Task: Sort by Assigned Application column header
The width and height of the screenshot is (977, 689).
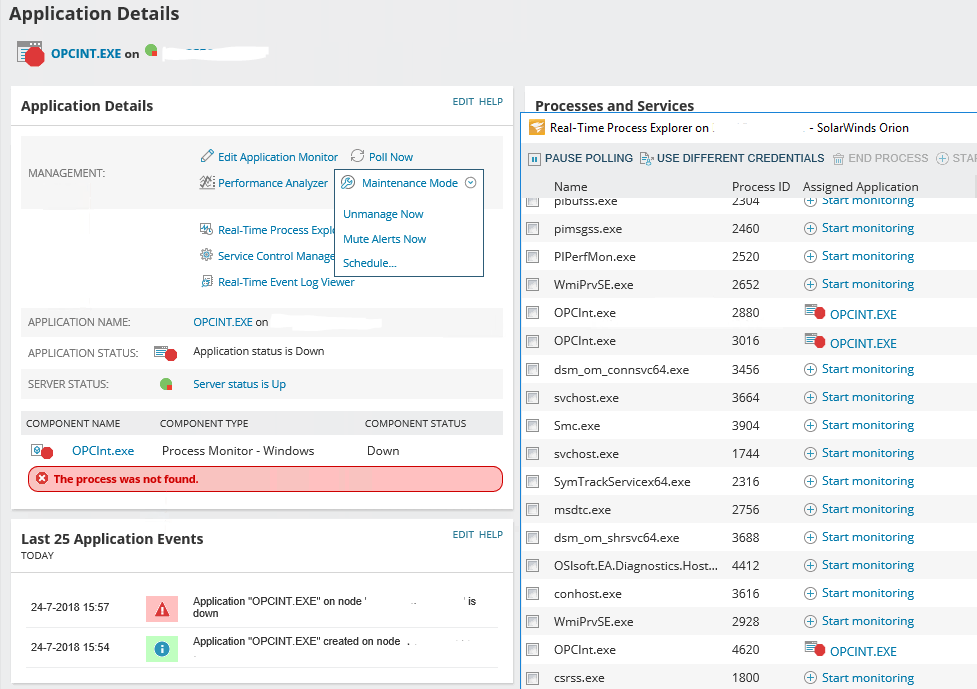Action: (x=860, y=186)
